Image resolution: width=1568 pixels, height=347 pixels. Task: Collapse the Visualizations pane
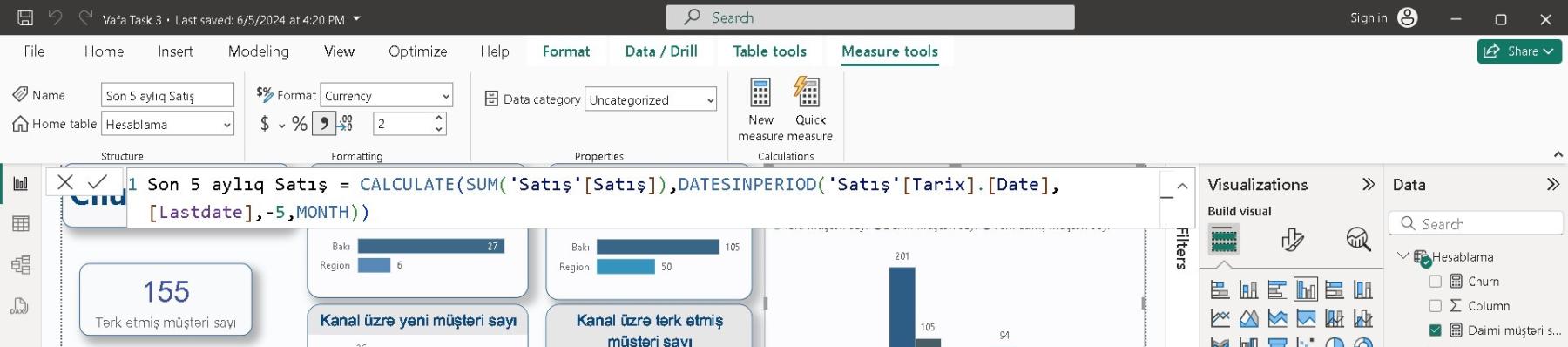click(1369, 184)
